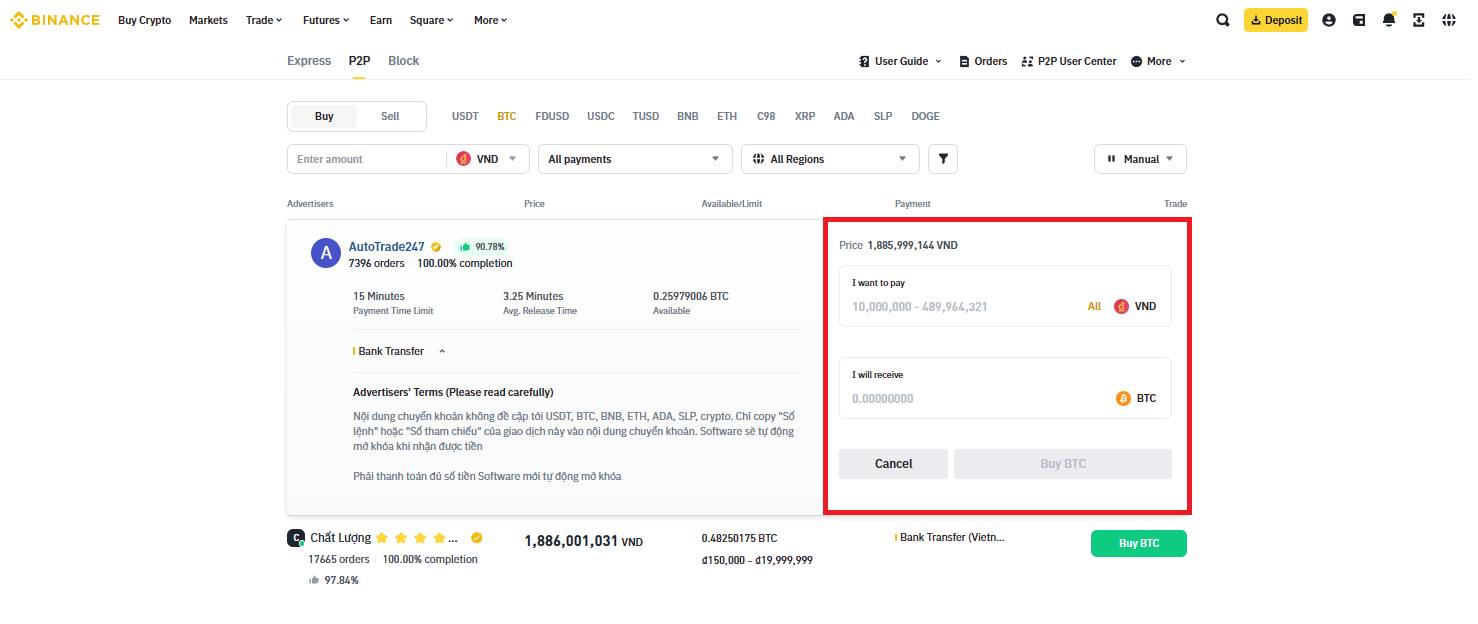The width and height of the screenshot is (1478, 624).
Task: Open the Square dropdown menu
Action: click(x=432, y=20)
